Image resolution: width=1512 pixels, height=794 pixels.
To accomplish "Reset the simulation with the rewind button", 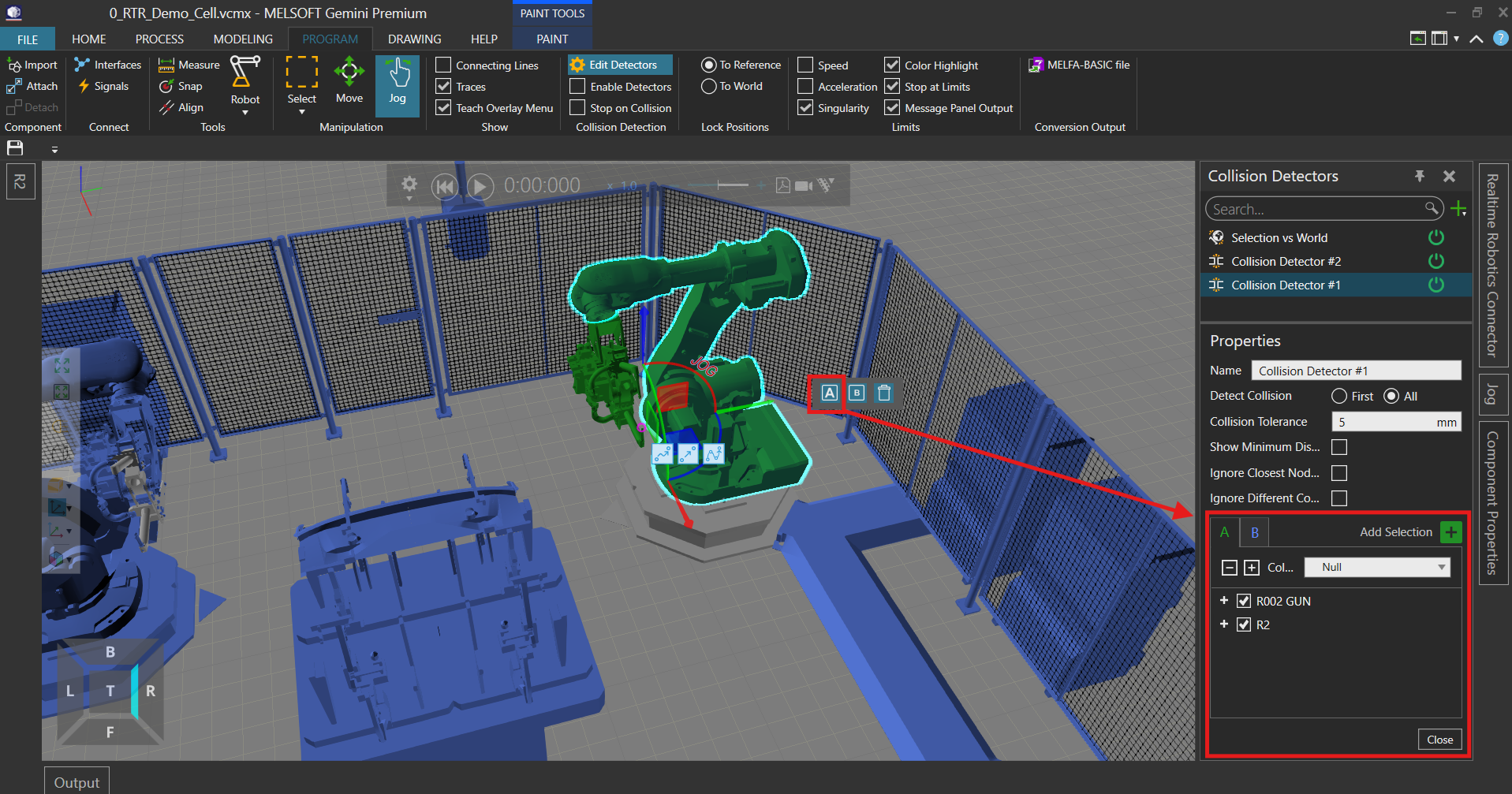I will 445,186.
